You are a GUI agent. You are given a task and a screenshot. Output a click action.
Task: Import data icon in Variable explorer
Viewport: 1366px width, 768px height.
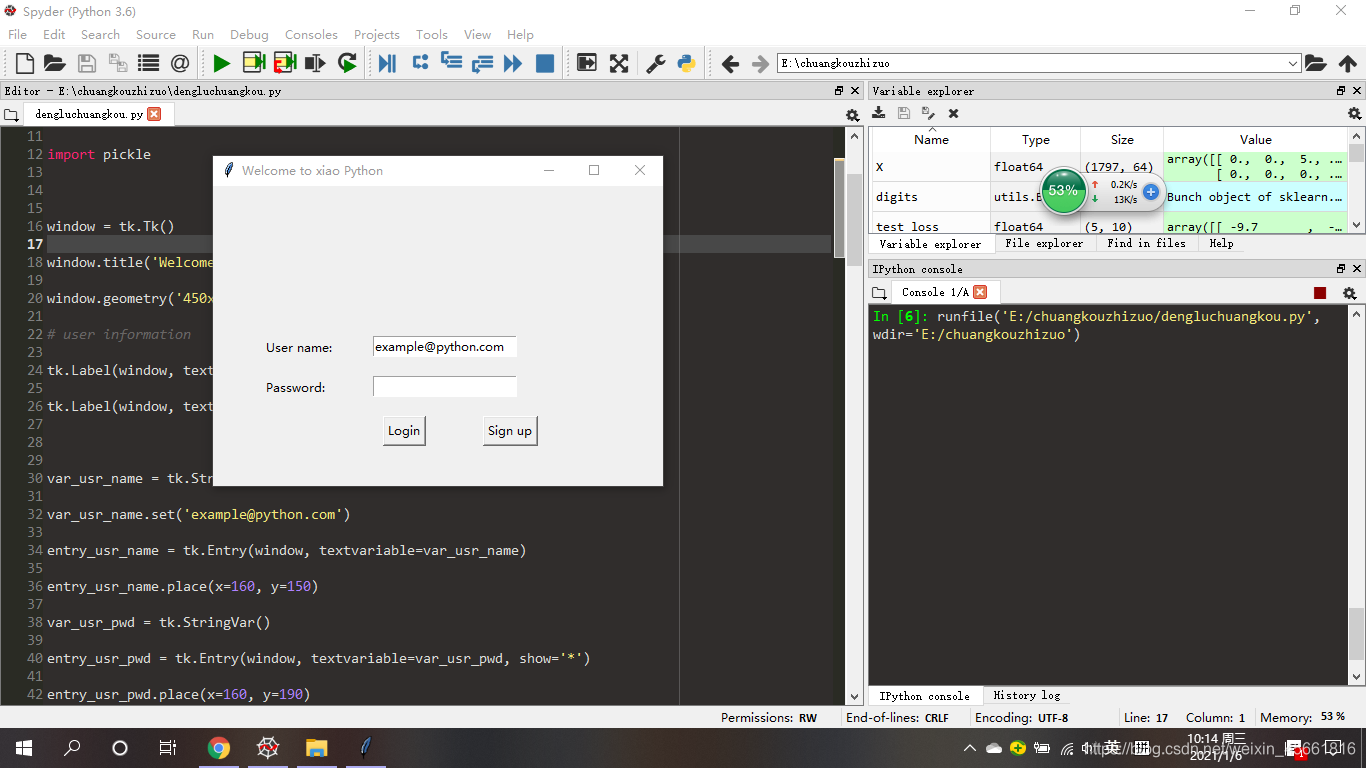[x=879, y=114]
